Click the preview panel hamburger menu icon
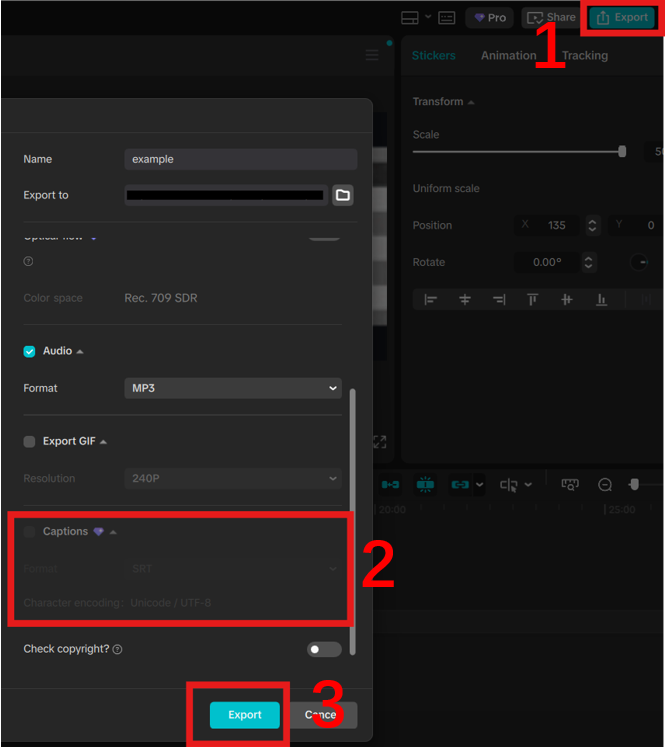This screenshot has width=665, height=747. coord(372,55)
